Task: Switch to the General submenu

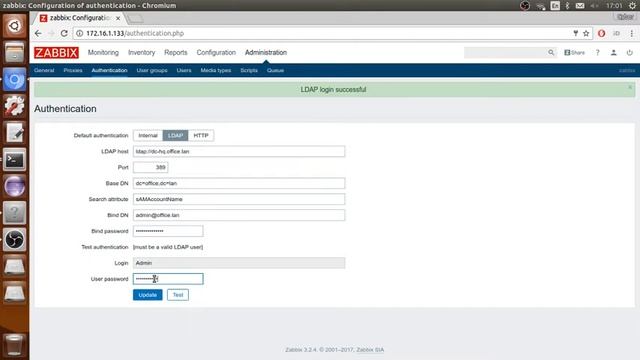Action: click(44, 71)
